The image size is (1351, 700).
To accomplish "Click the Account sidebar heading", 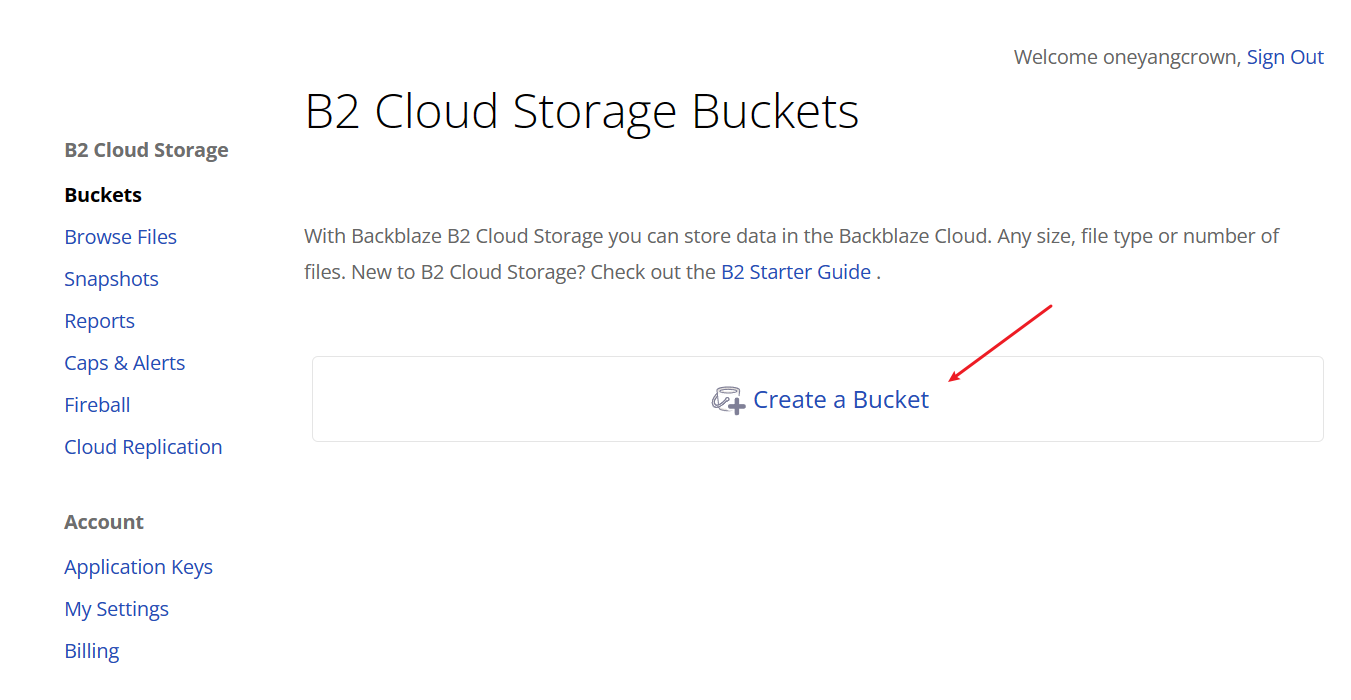I will coord(104,522).
